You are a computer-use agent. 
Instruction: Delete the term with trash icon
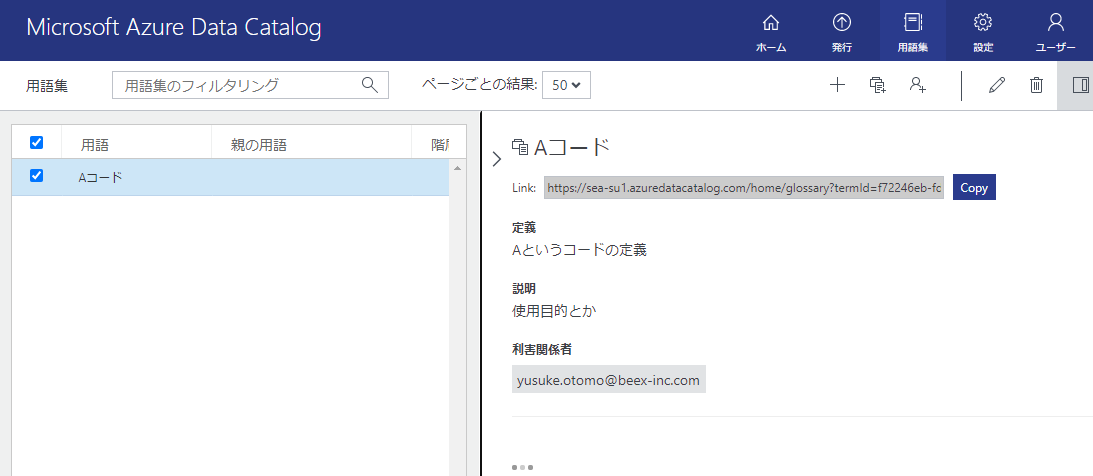click(x=1037, y=85)
